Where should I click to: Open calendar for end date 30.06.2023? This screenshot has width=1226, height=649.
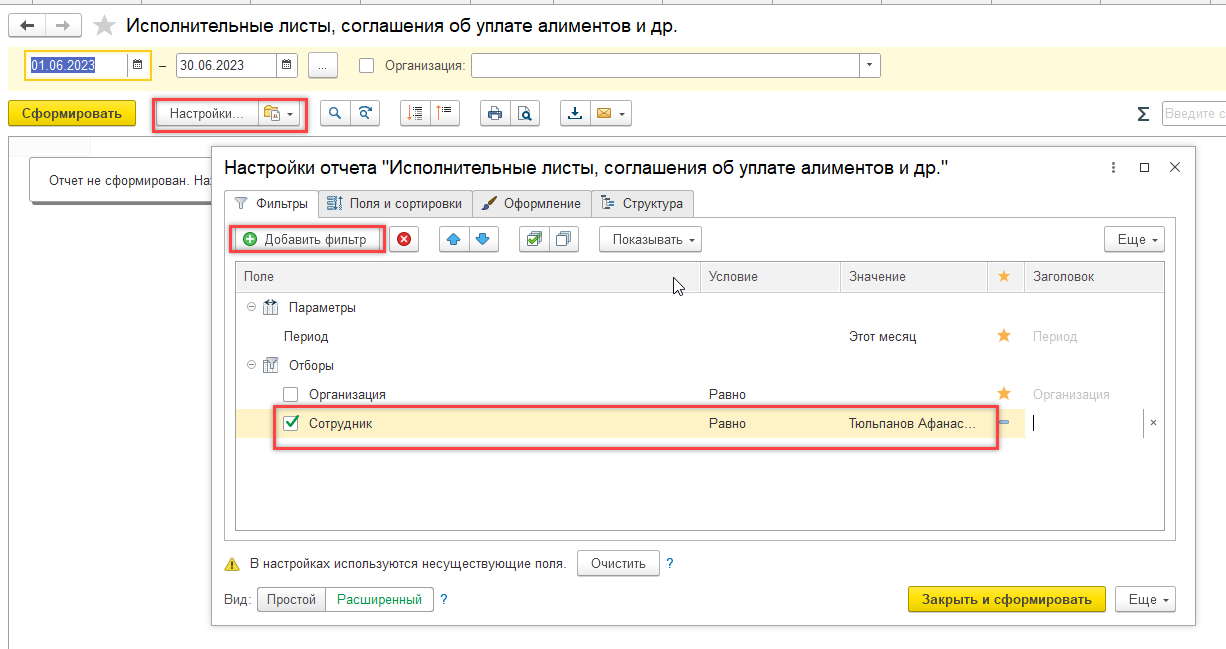287,65
